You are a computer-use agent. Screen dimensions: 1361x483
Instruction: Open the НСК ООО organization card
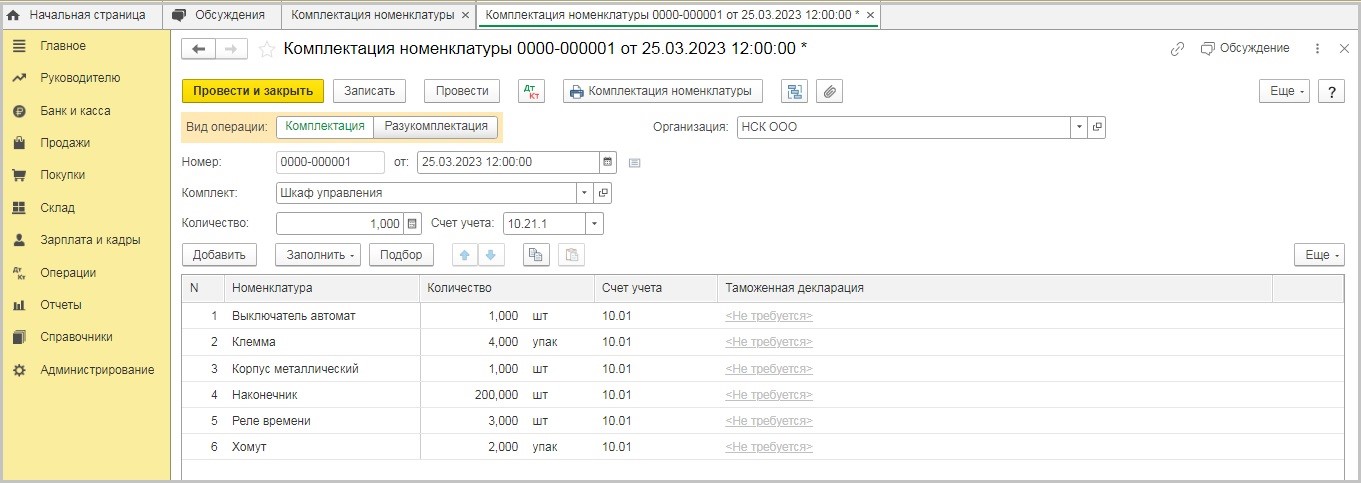[x=1097, y=128]
